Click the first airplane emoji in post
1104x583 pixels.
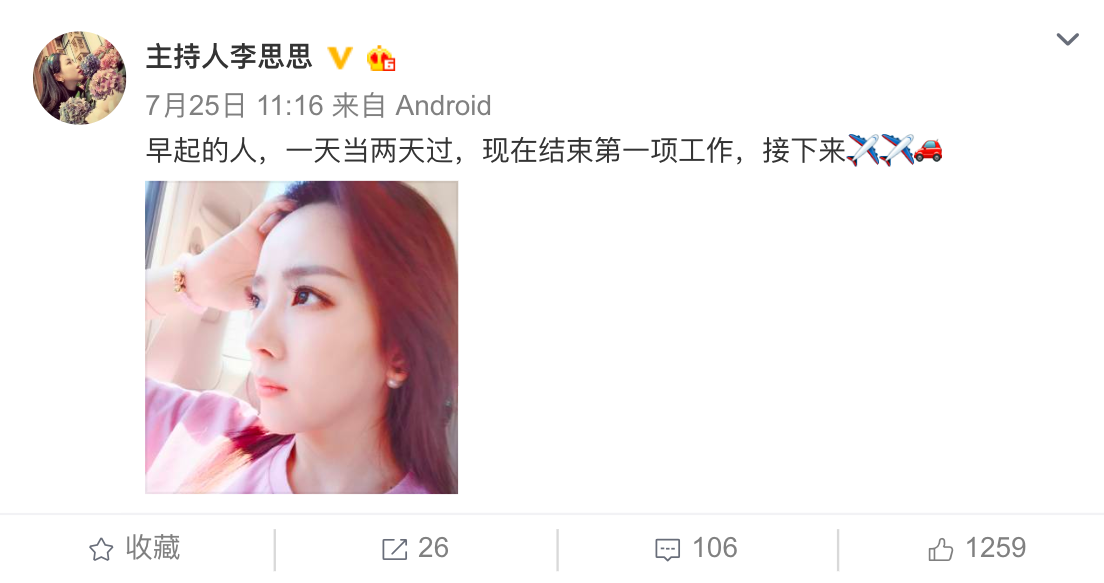point(862,150)
